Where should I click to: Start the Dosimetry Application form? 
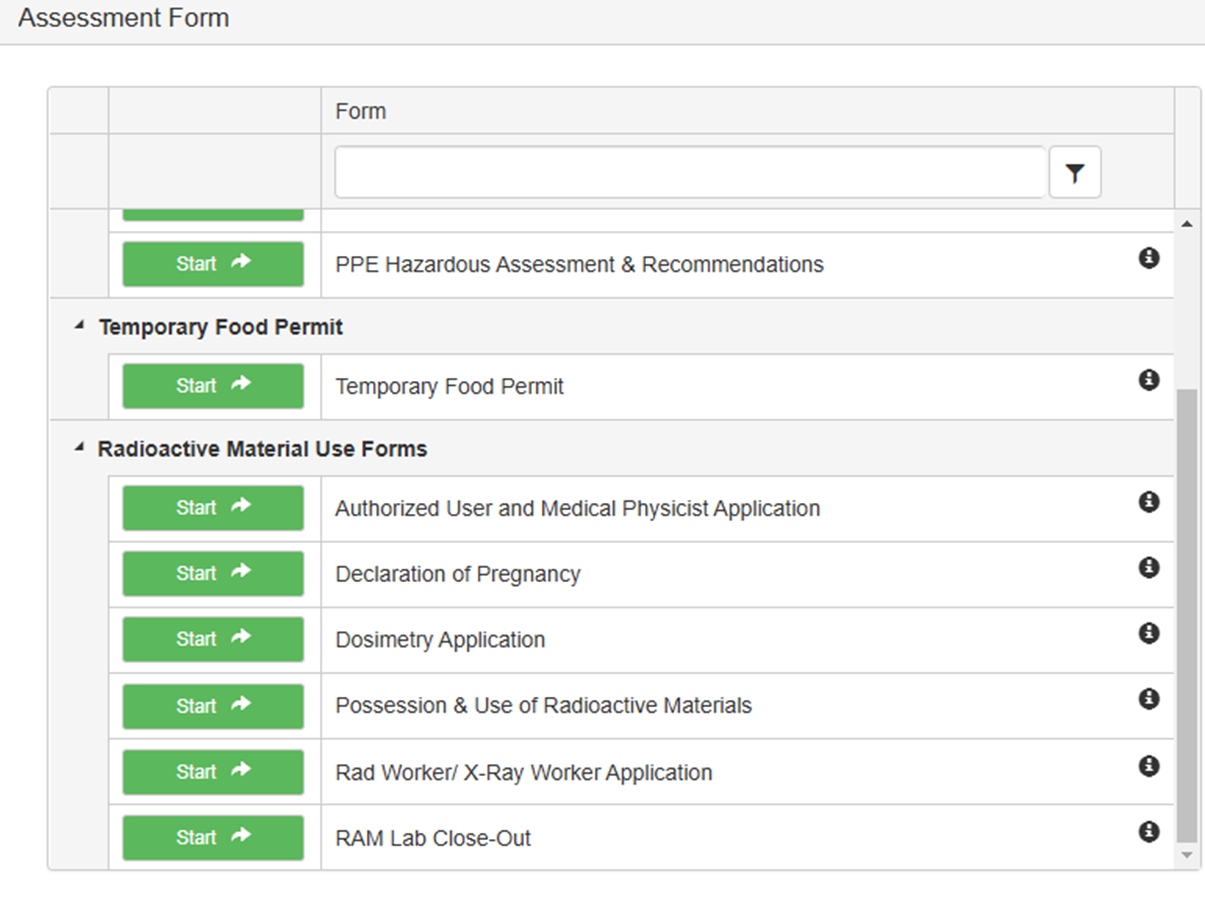point(213,639)
